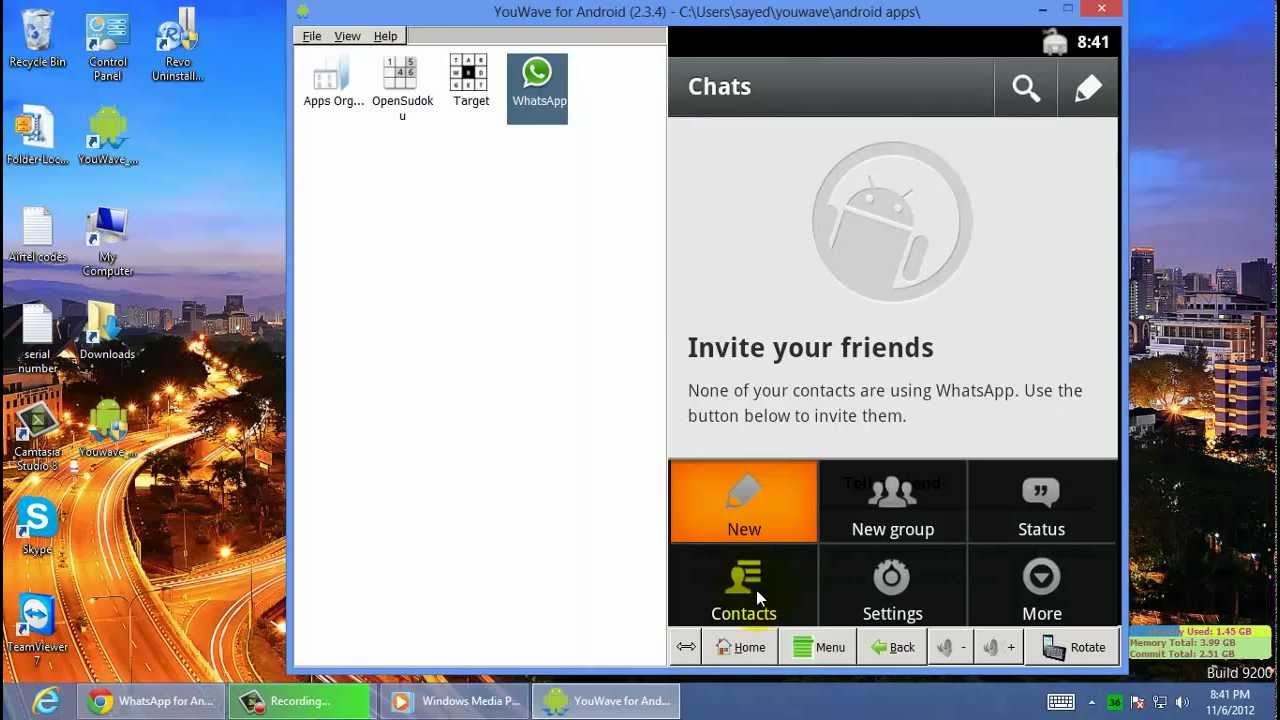Open Internet Explorer from the taskbar
The width and height of the screenshot is (1280, 720).
(x=45, y=701)
